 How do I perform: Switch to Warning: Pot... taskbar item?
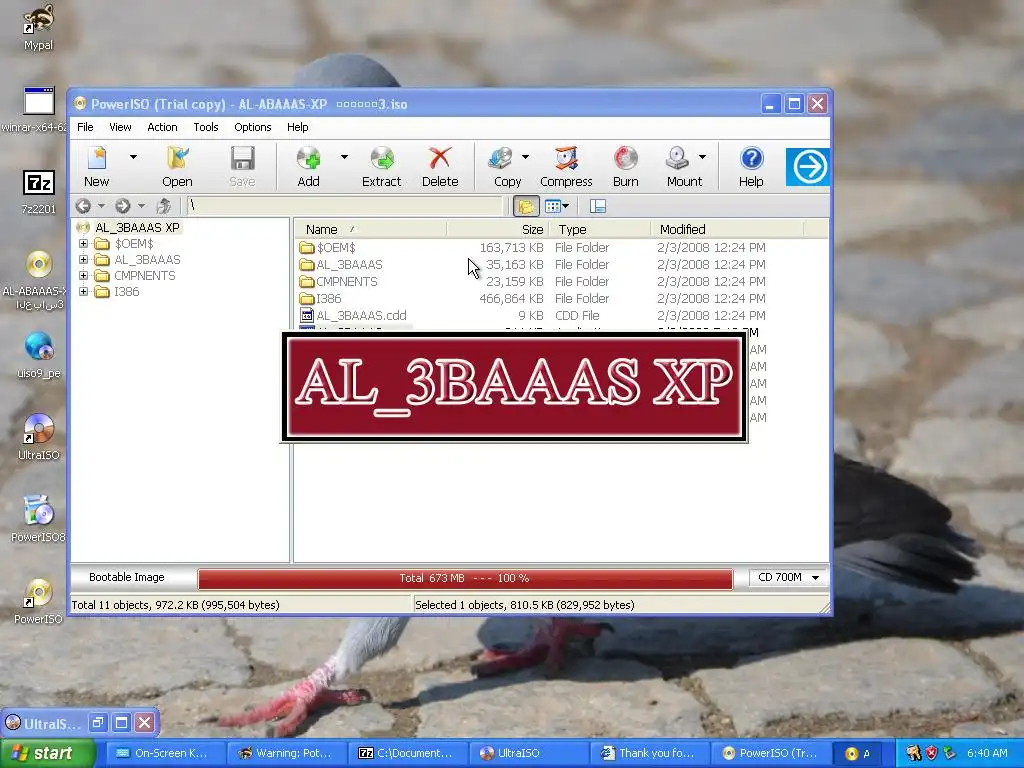286,753
